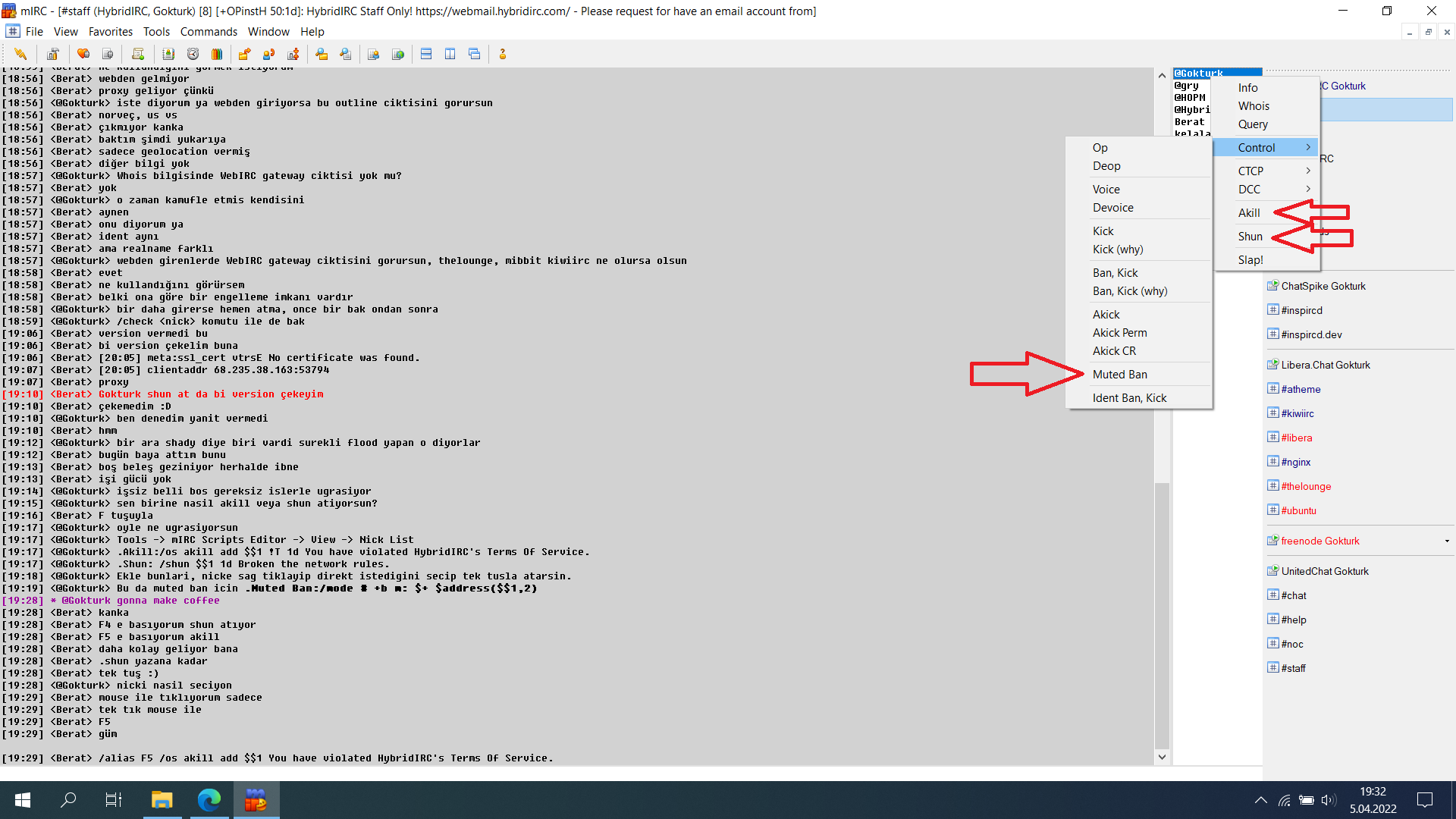Open the Colors toolbar icon
1456x819 pixels.
[217, 54]
